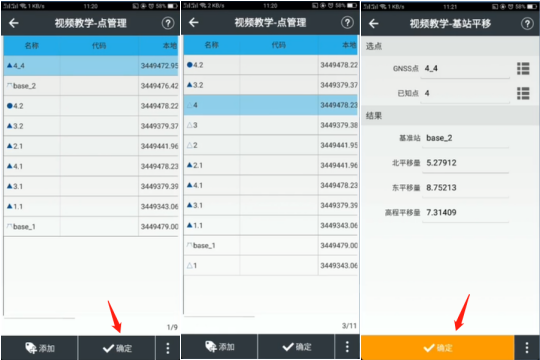Image resolution: width=540 pixels, height=360 pixels.
Task: Click 代码 column header in middle table
Action: [279, 45]
